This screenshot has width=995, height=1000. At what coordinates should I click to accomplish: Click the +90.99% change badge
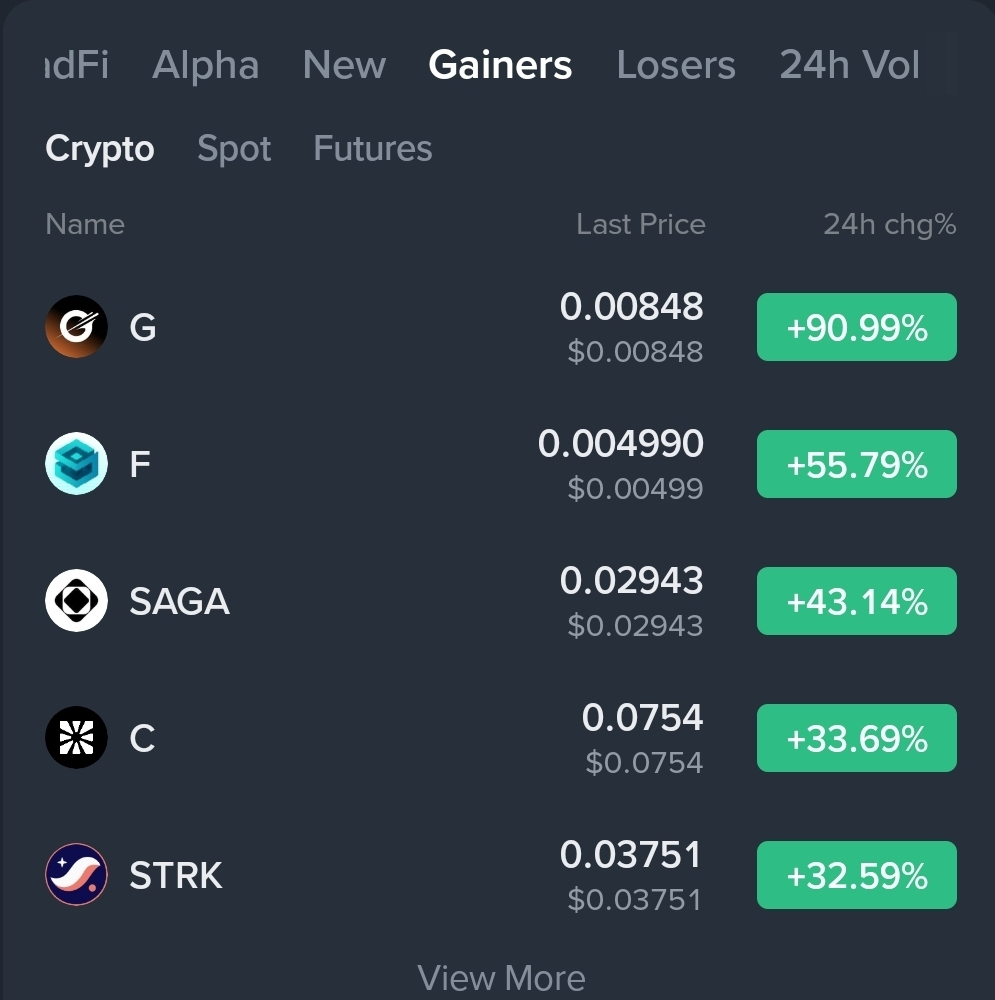[x=857, y=327]
